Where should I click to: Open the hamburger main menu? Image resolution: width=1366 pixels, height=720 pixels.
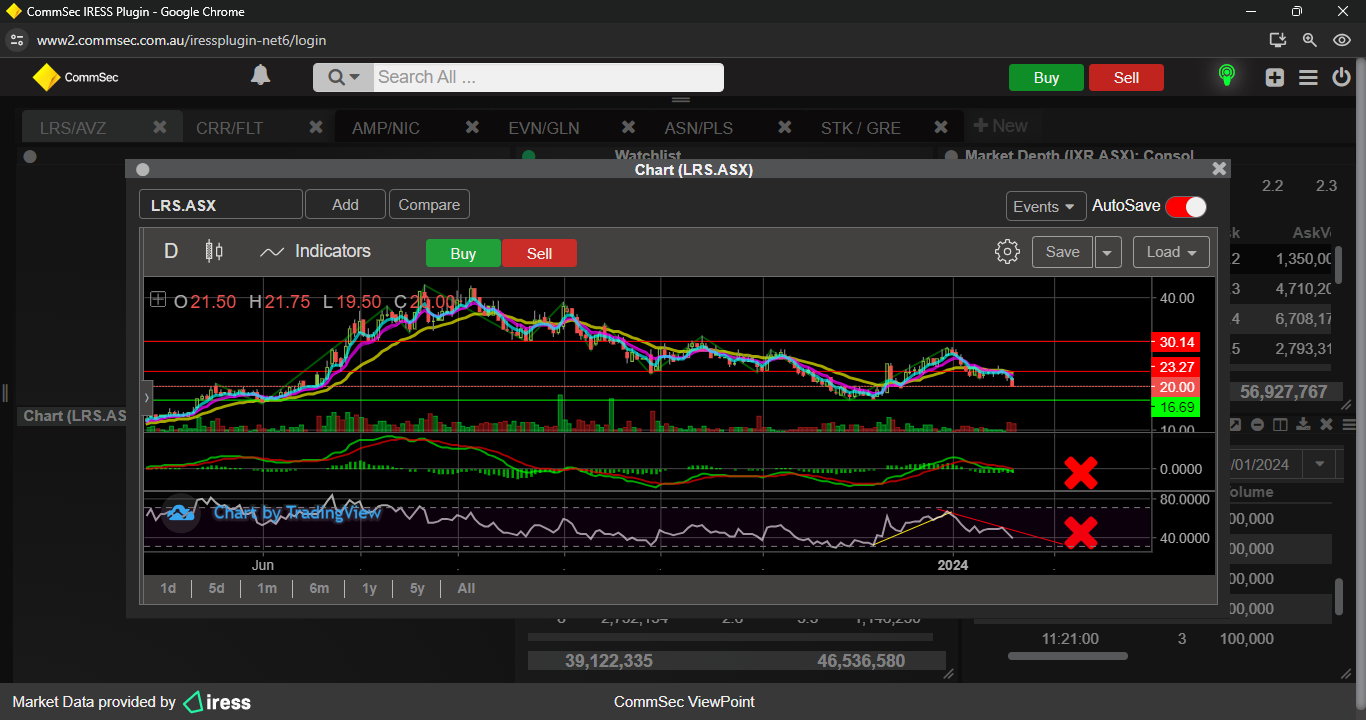point(1308,77)
